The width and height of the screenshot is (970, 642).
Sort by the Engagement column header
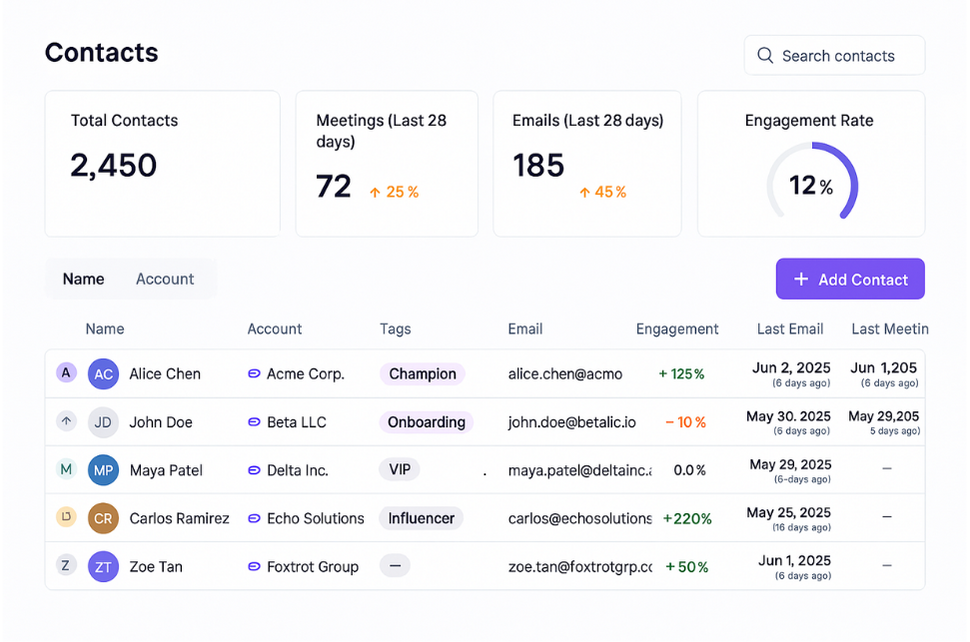click(677, 329)
